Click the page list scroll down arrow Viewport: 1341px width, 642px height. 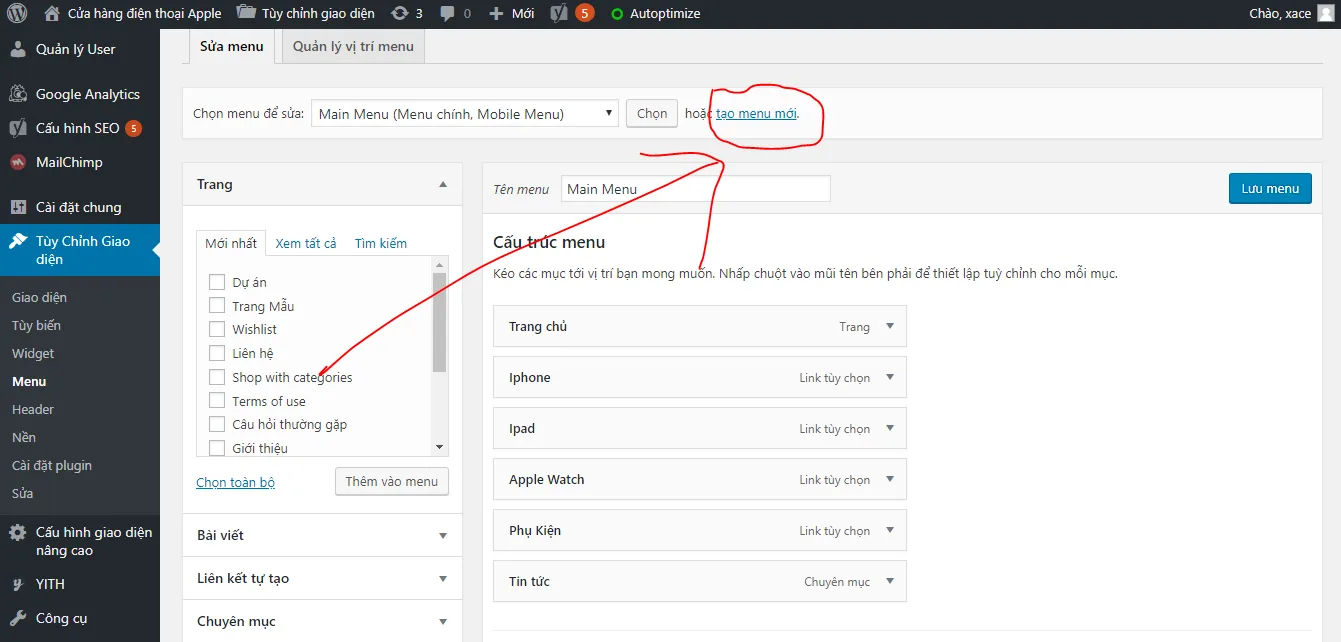pyautogui.click(x=439, y=447)
